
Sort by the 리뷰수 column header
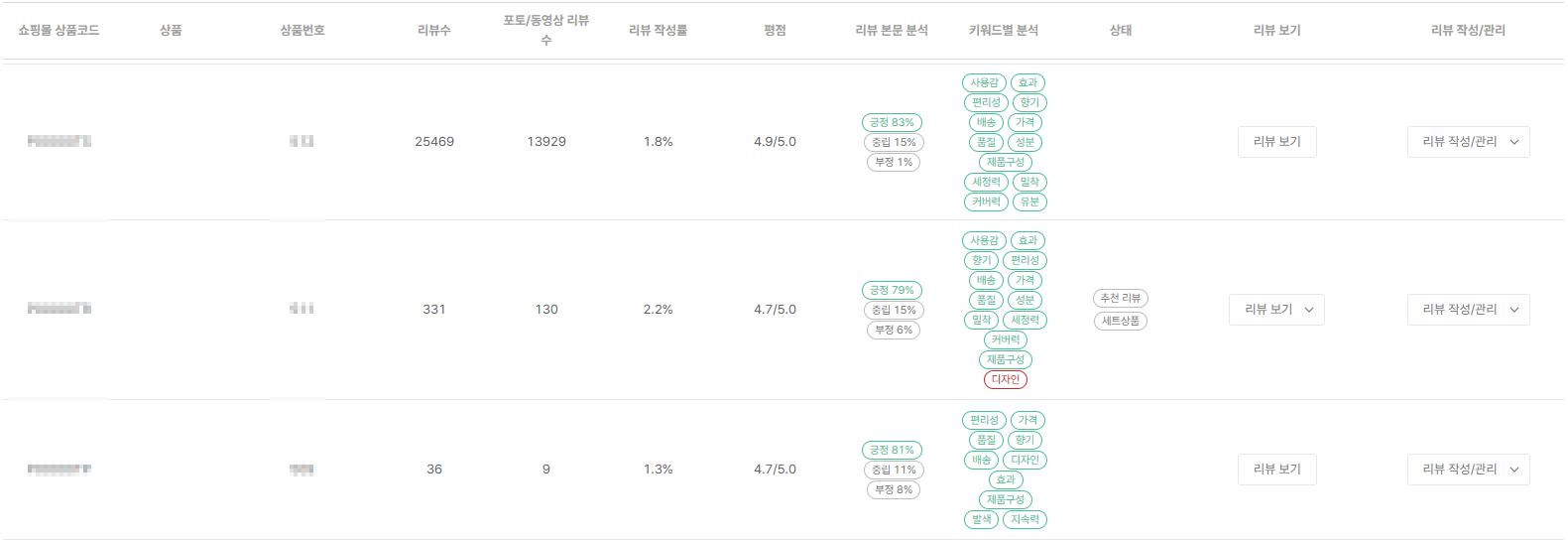tap(434, 31)
